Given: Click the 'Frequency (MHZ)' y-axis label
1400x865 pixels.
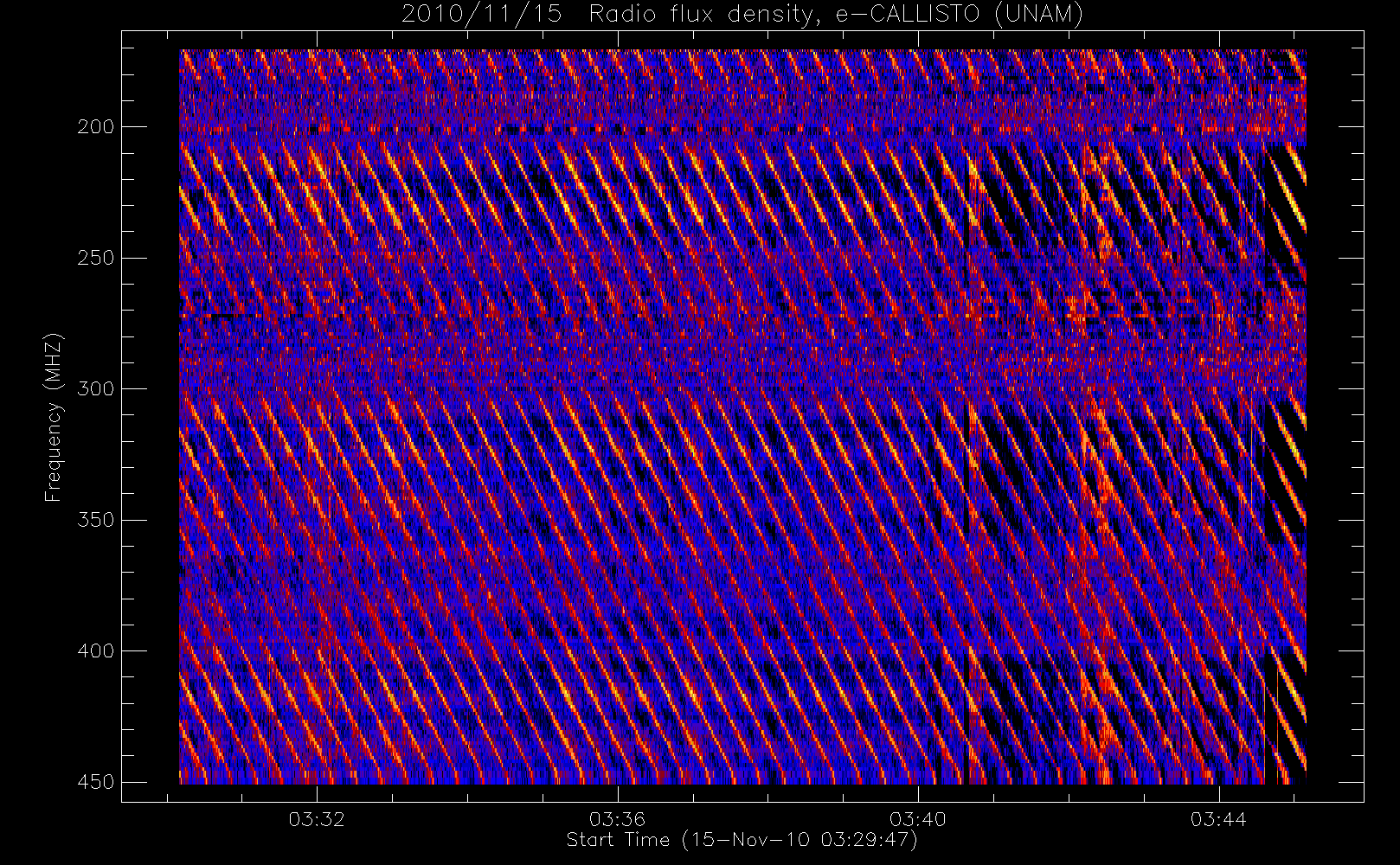Looking at the screenshot, I should click(x=54, y=418).
